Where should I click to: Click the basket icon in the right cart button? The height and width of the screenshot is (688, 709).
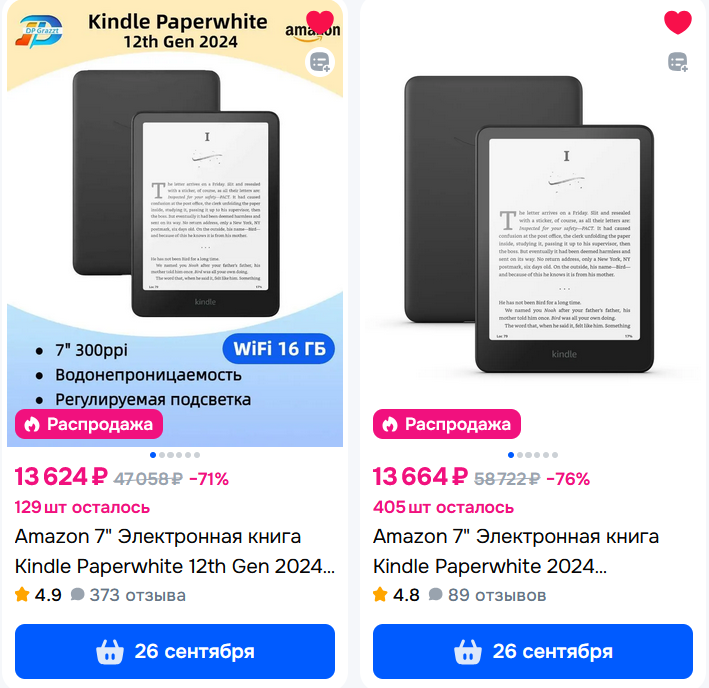click(x=468, y=652)
